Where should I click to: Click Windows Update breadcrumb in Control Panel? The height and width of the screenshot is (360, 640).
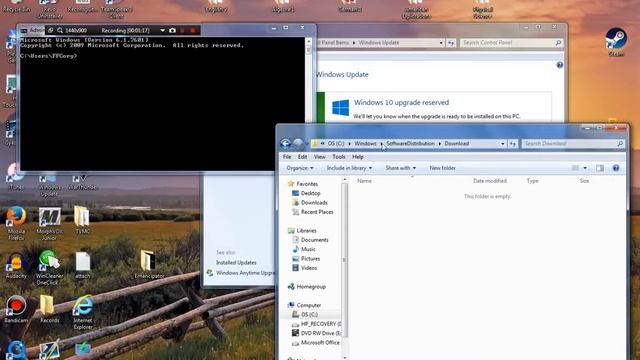point(378,42)
